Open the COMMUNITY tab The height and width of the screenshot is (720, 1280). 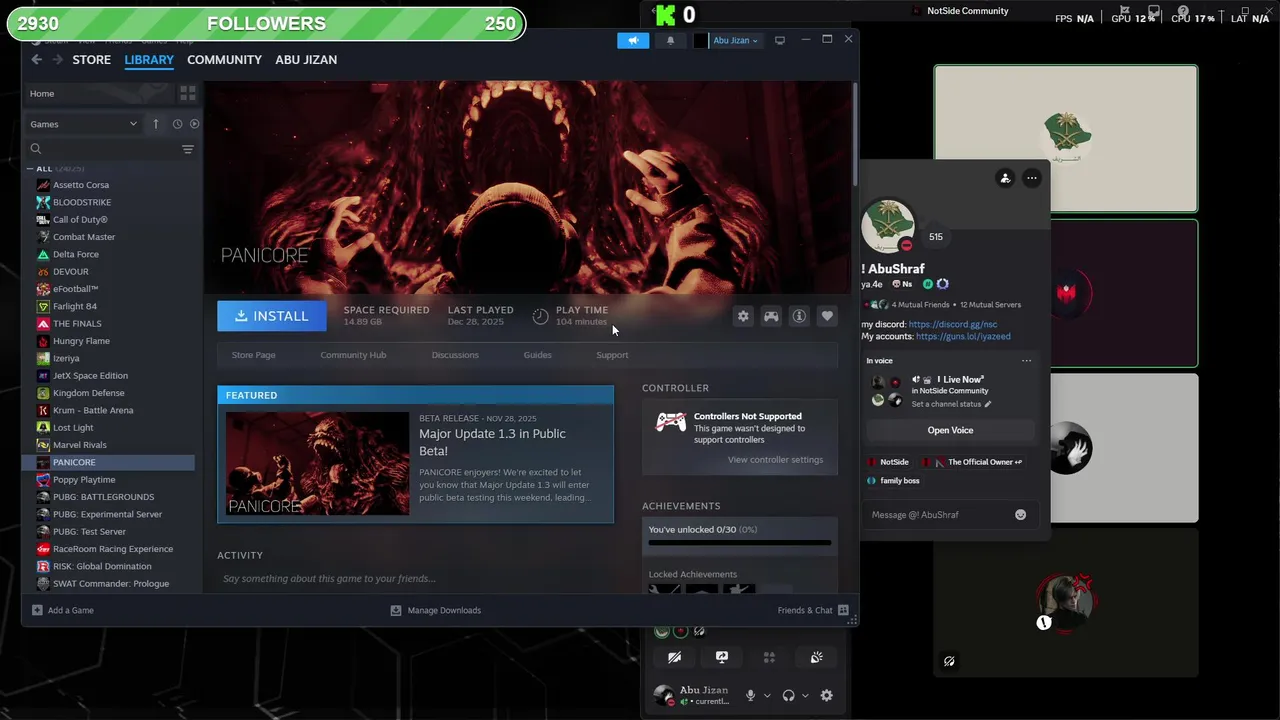click(x=224, y=60)
